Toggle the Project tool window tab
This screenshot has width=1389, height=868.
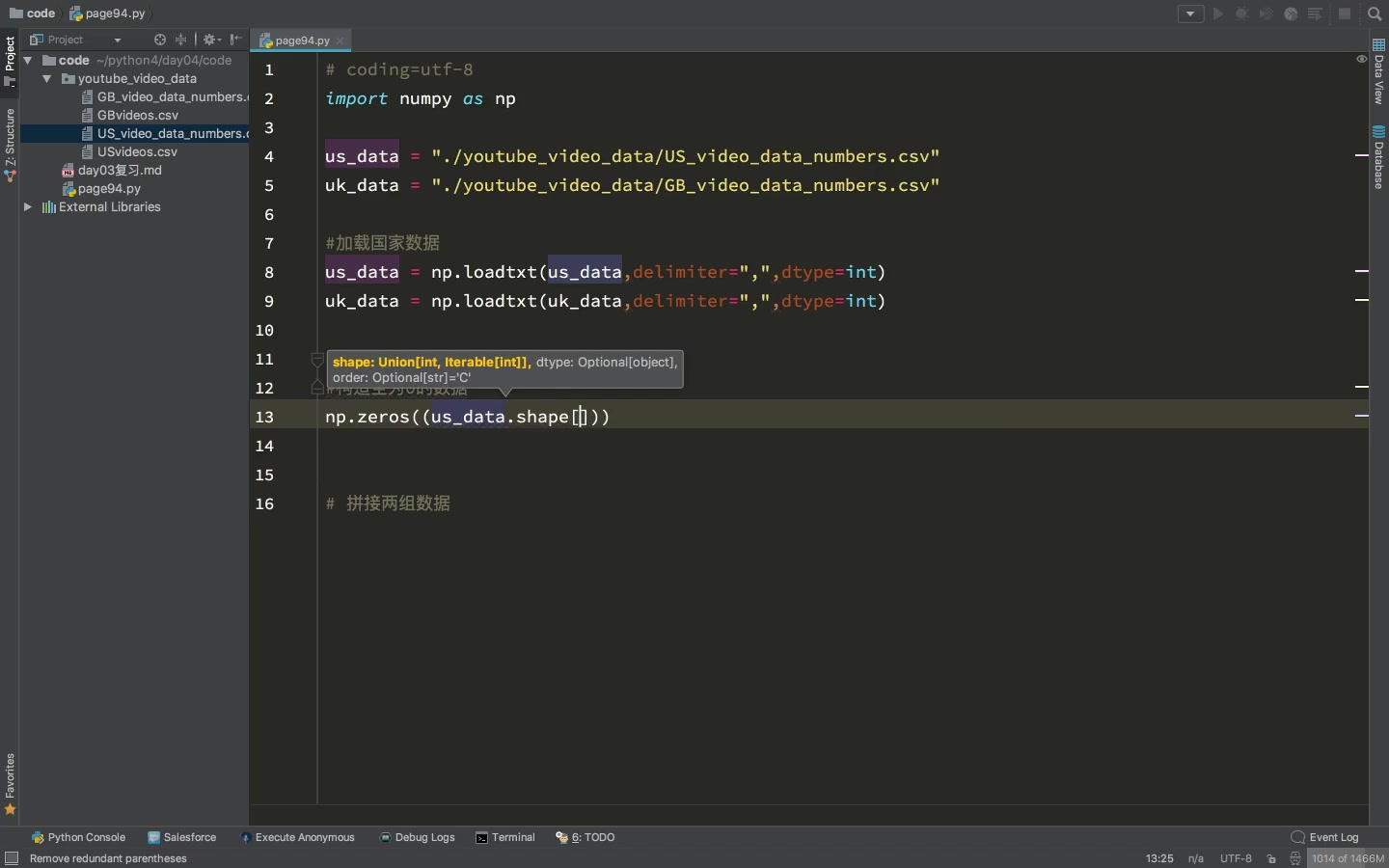pyautogui.click(x=10, y=61)
